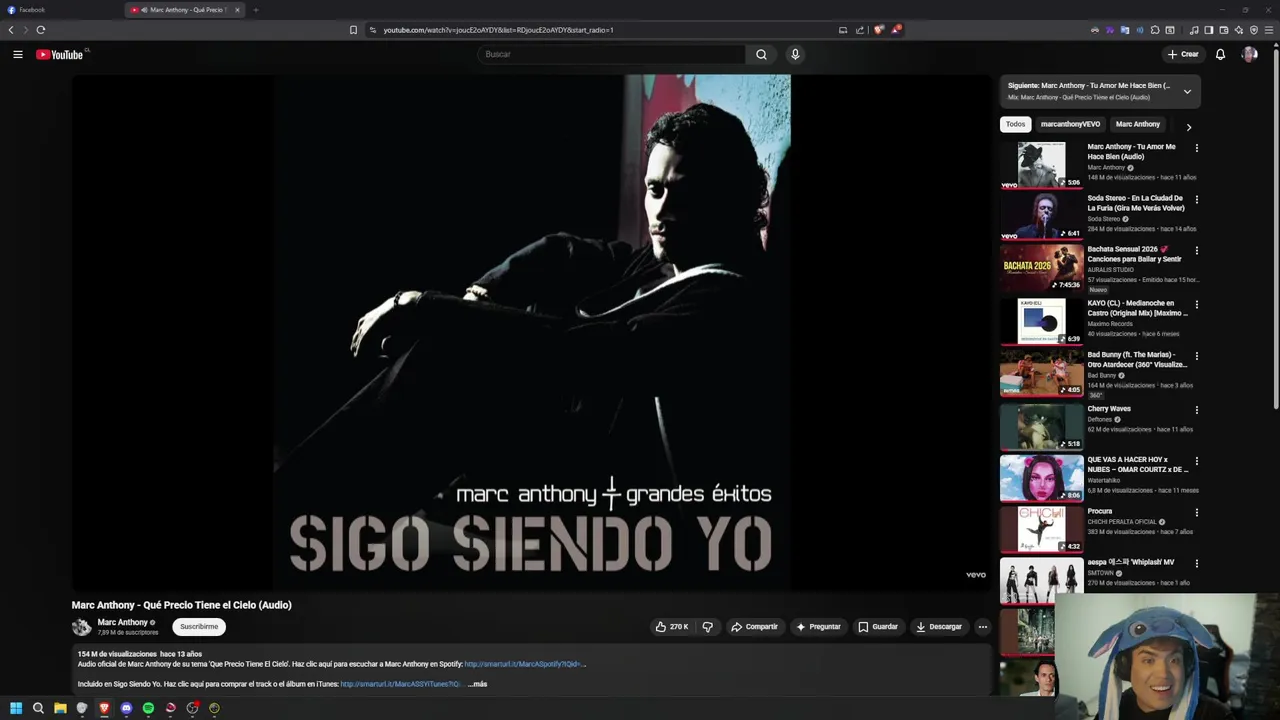Open aespa Whiplash MV thumbnail

(1041, 580)
